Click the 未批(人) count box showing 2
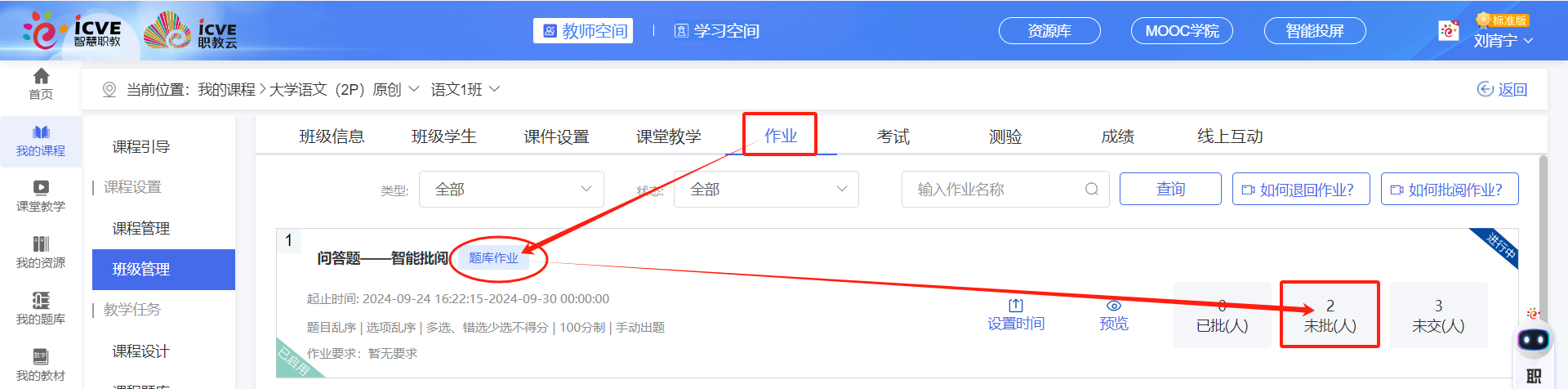Image resolution: width=1568 pixels, height=389 pixels. [1330, 315]
